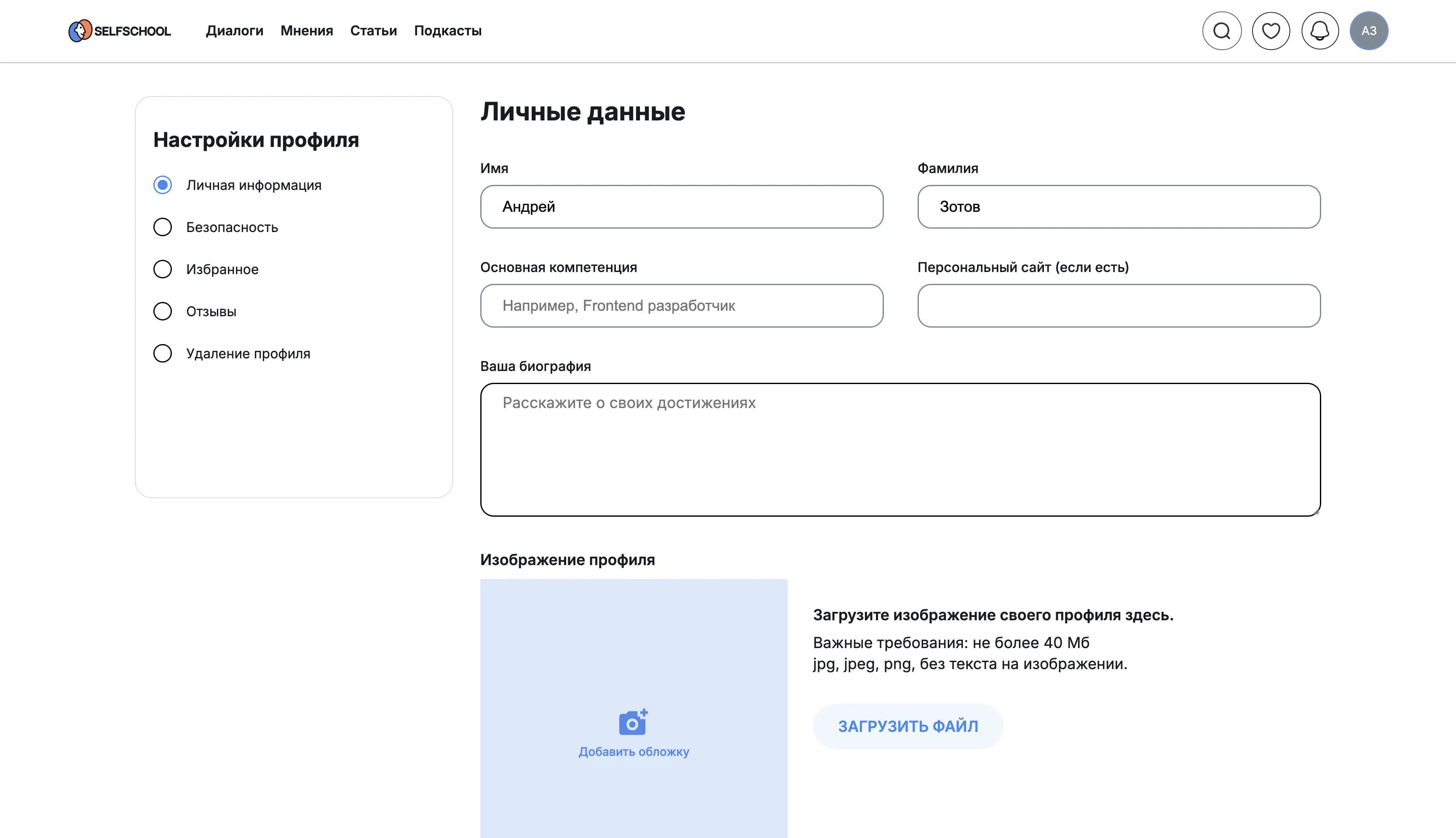Click the Имя field containing Андрей
1456x838 pixels.
[x=682, y=207]
